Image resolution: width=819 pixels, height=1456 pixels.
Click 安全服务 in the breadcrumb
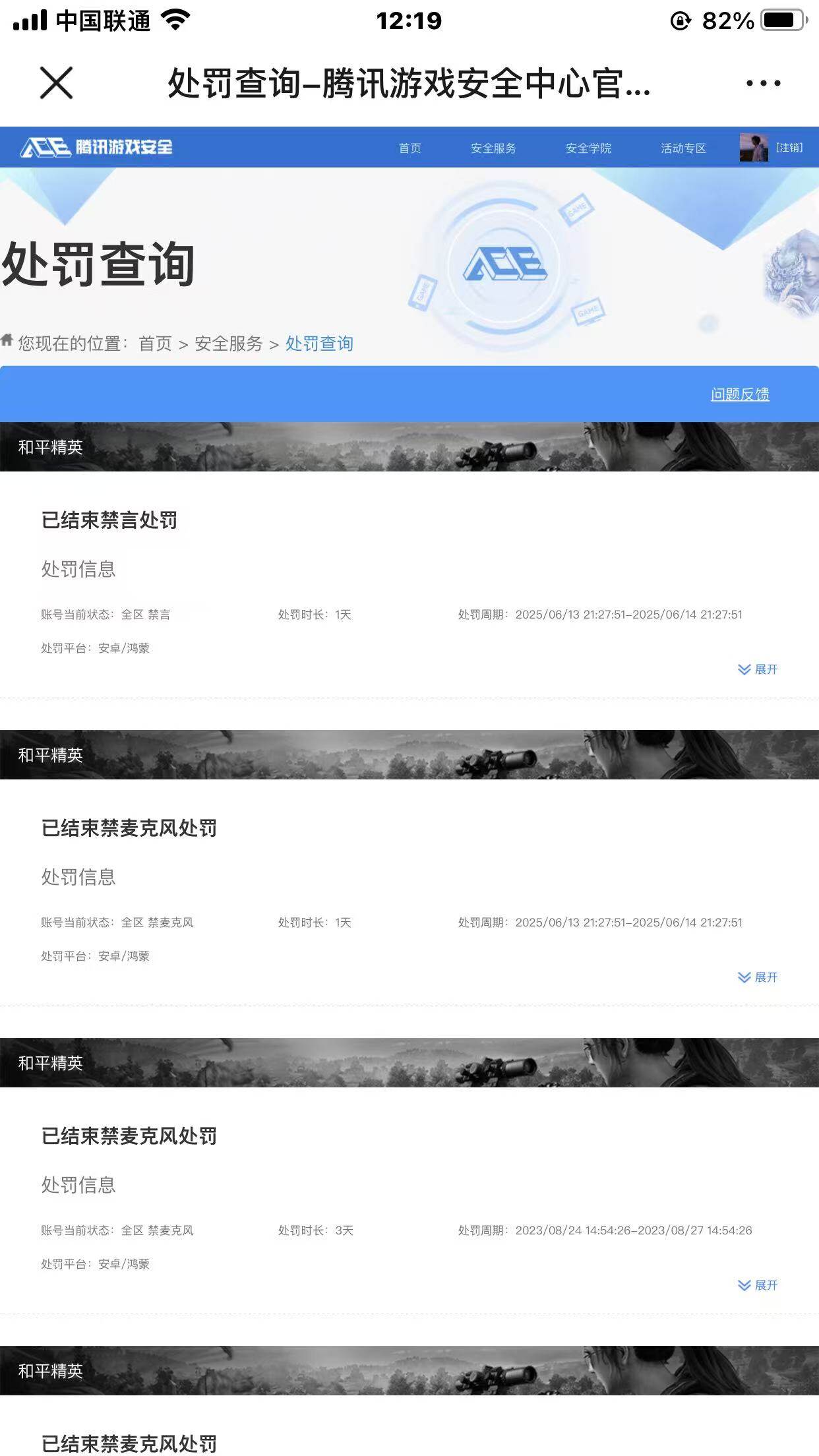click(x=228, y=344)
